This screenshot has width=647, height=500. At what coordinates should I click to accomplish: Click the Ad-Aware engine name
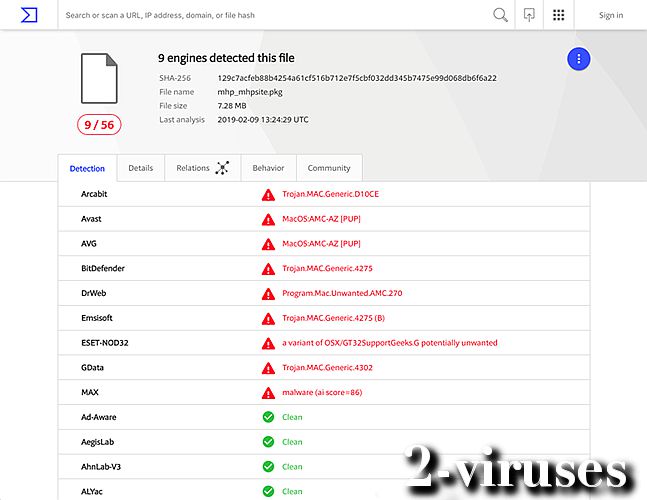(99, 417)
